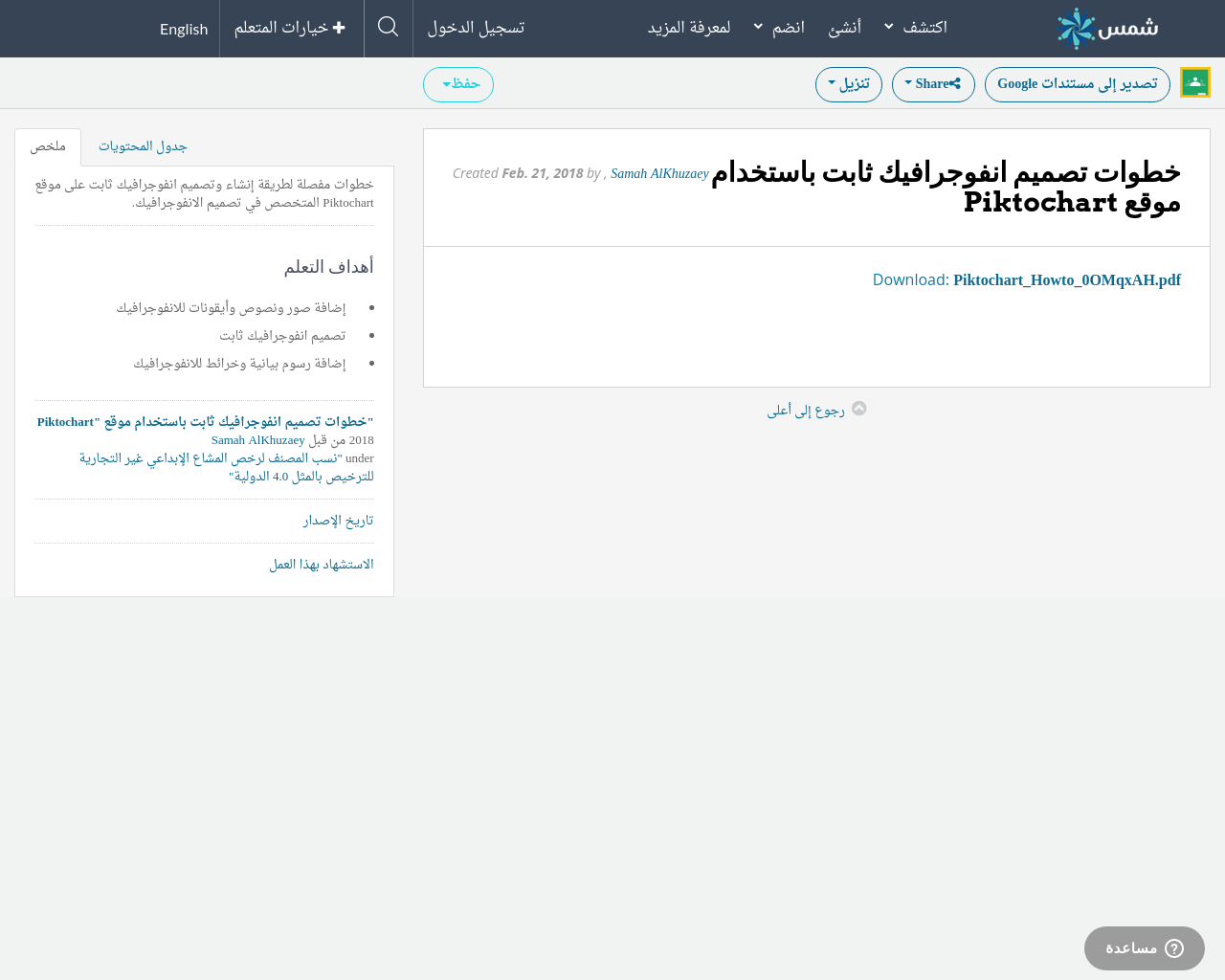The height and width of the screenshot is (980, 1225).
Task: Open the انضم join menu
Action: tap(780, 28)
